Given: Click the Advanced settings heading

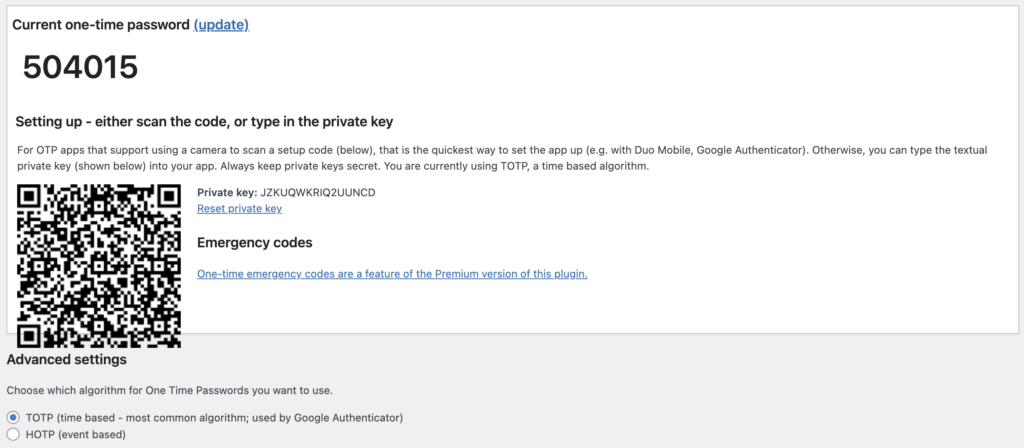Looking at the screenshot, I should (67, 359).
